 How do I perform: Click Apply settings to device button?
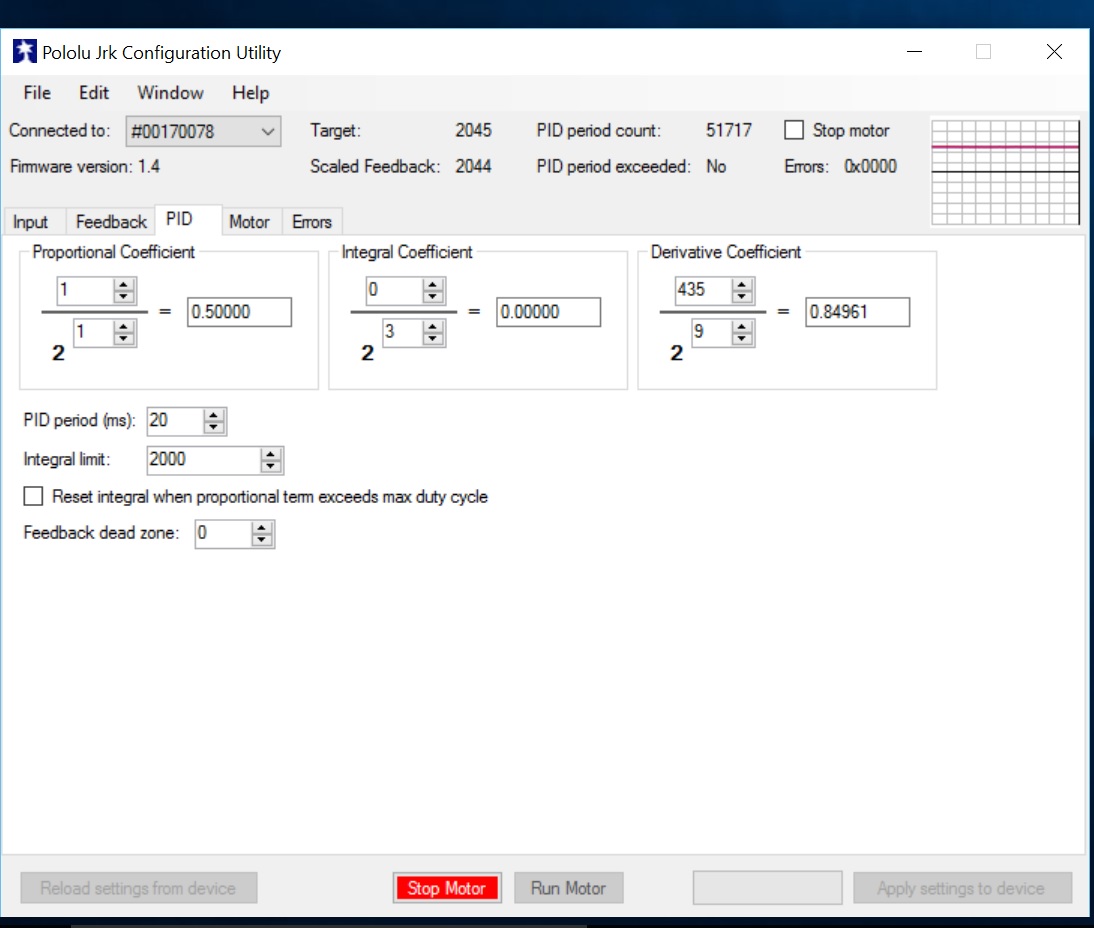pos(961,888)
